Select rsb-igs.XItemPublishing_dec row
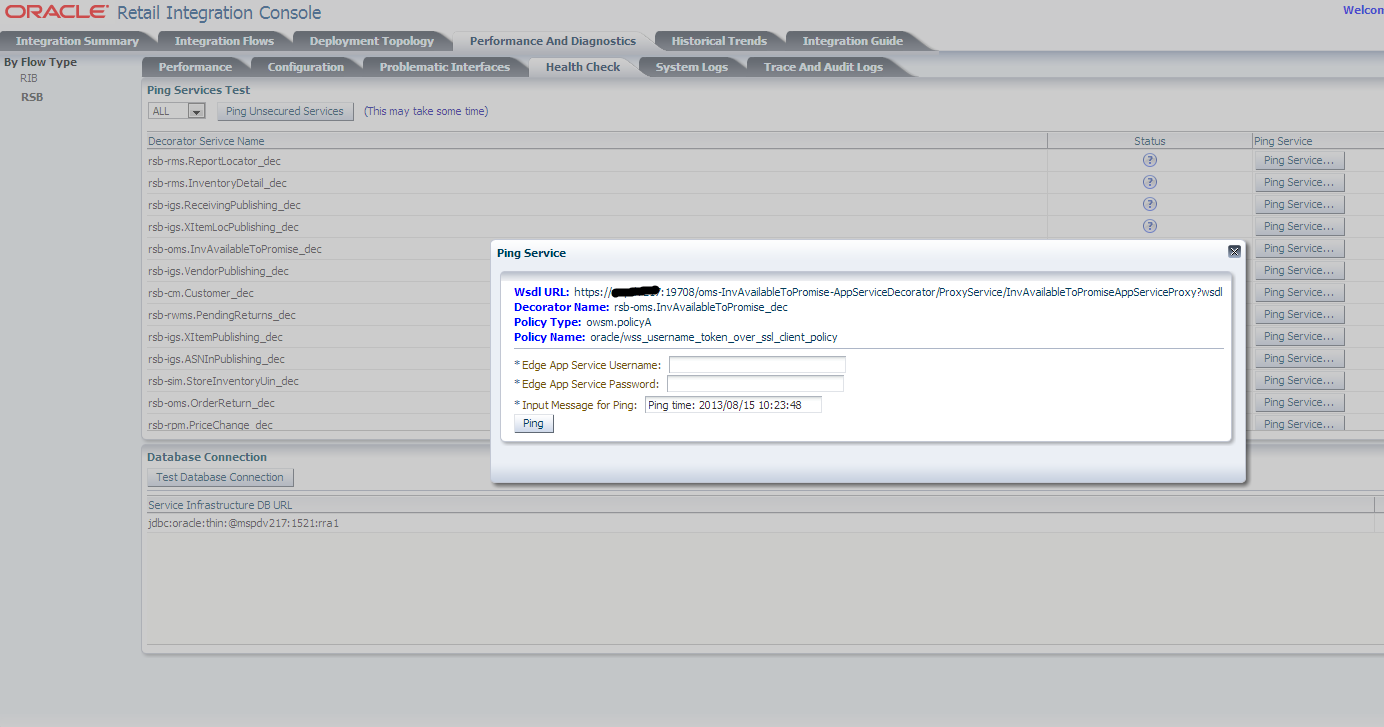The image size is (1384, 727). pos(215,337)
